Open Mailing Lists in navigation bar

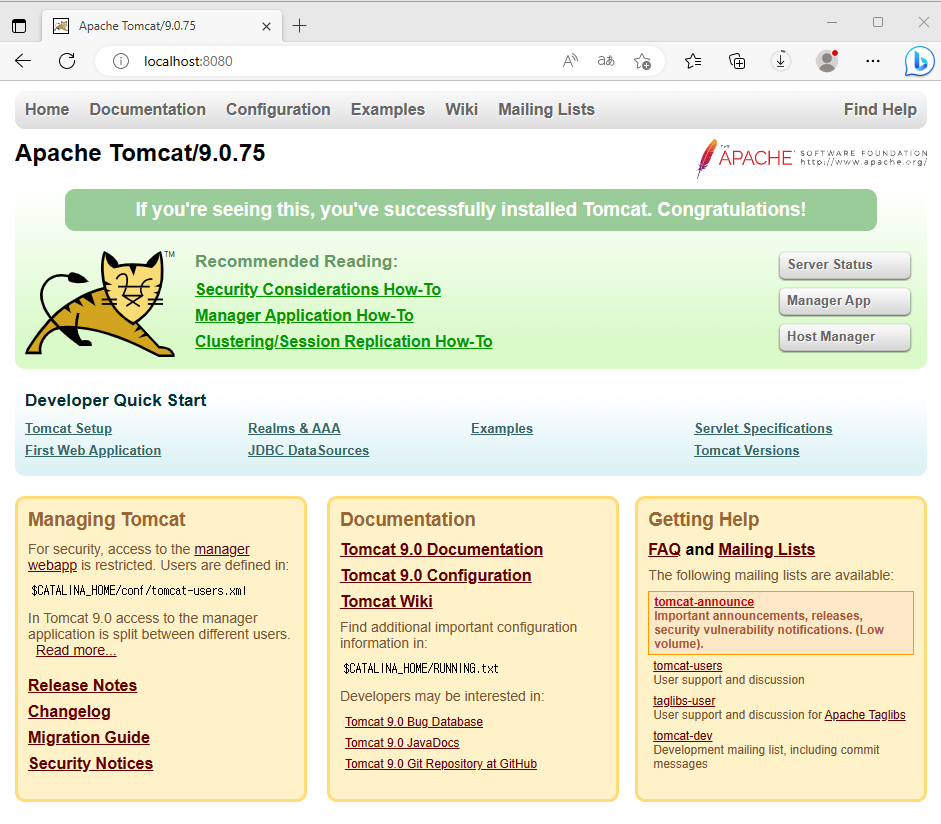point(546,109)
